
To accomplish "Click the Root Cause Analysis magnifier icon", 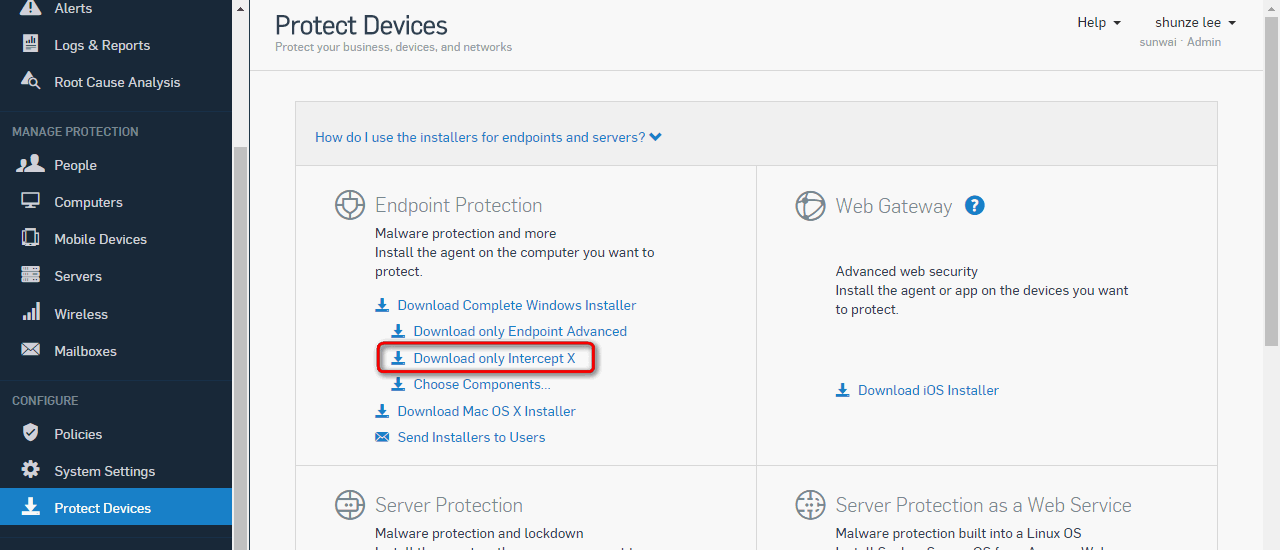I will 31,82.
